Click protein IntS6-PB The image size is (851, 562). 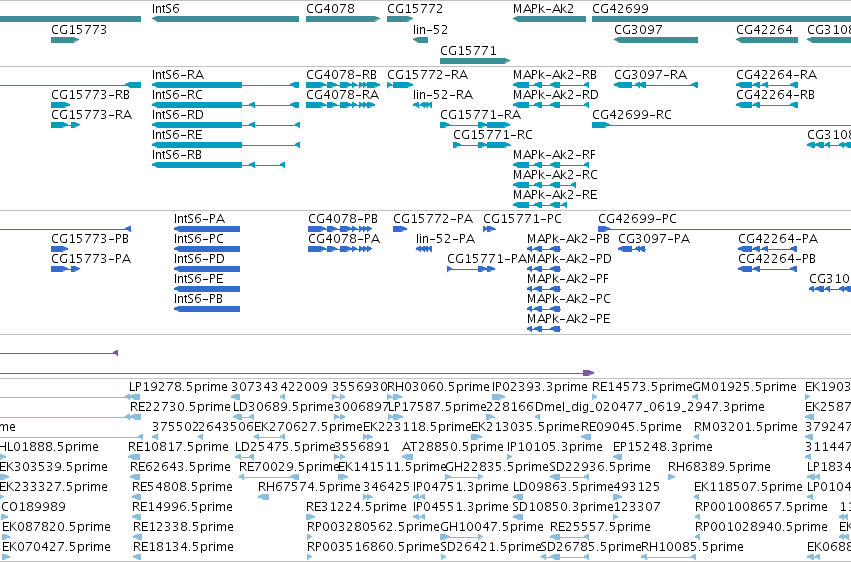coord(207,309)
